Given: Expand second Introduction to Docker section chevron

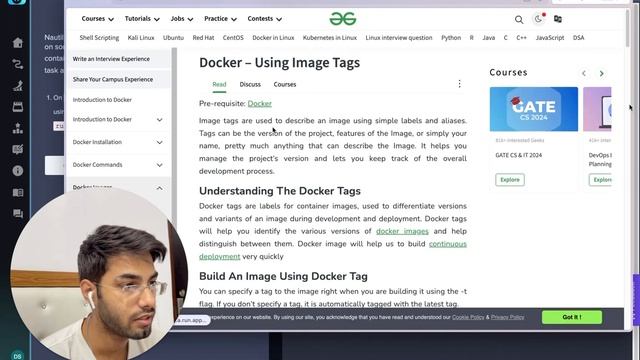Looking at the screenshot, I should (x=160, y=120).
